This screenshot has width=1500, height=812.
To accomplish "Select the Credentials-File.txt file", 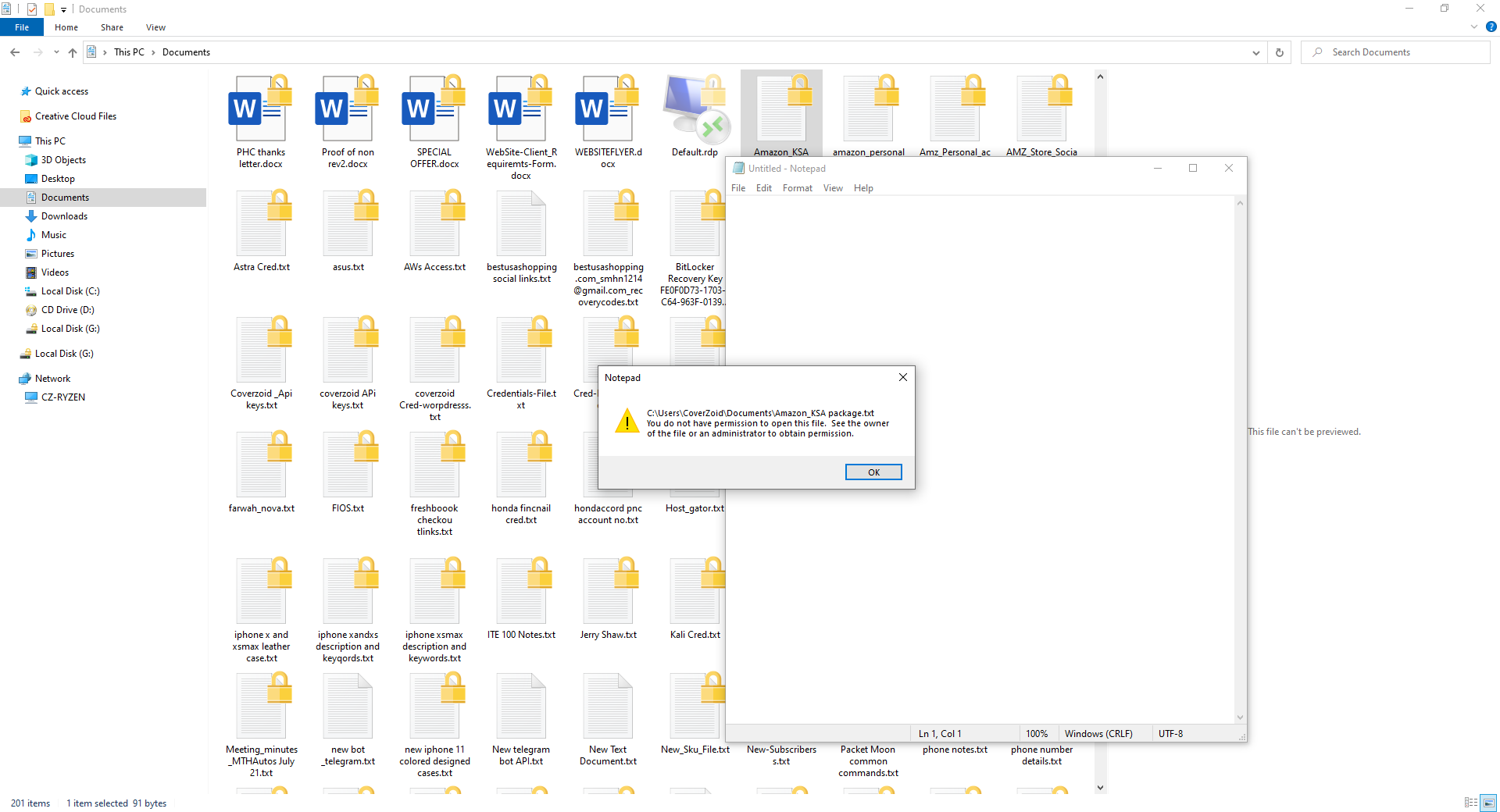I will 521,363.
